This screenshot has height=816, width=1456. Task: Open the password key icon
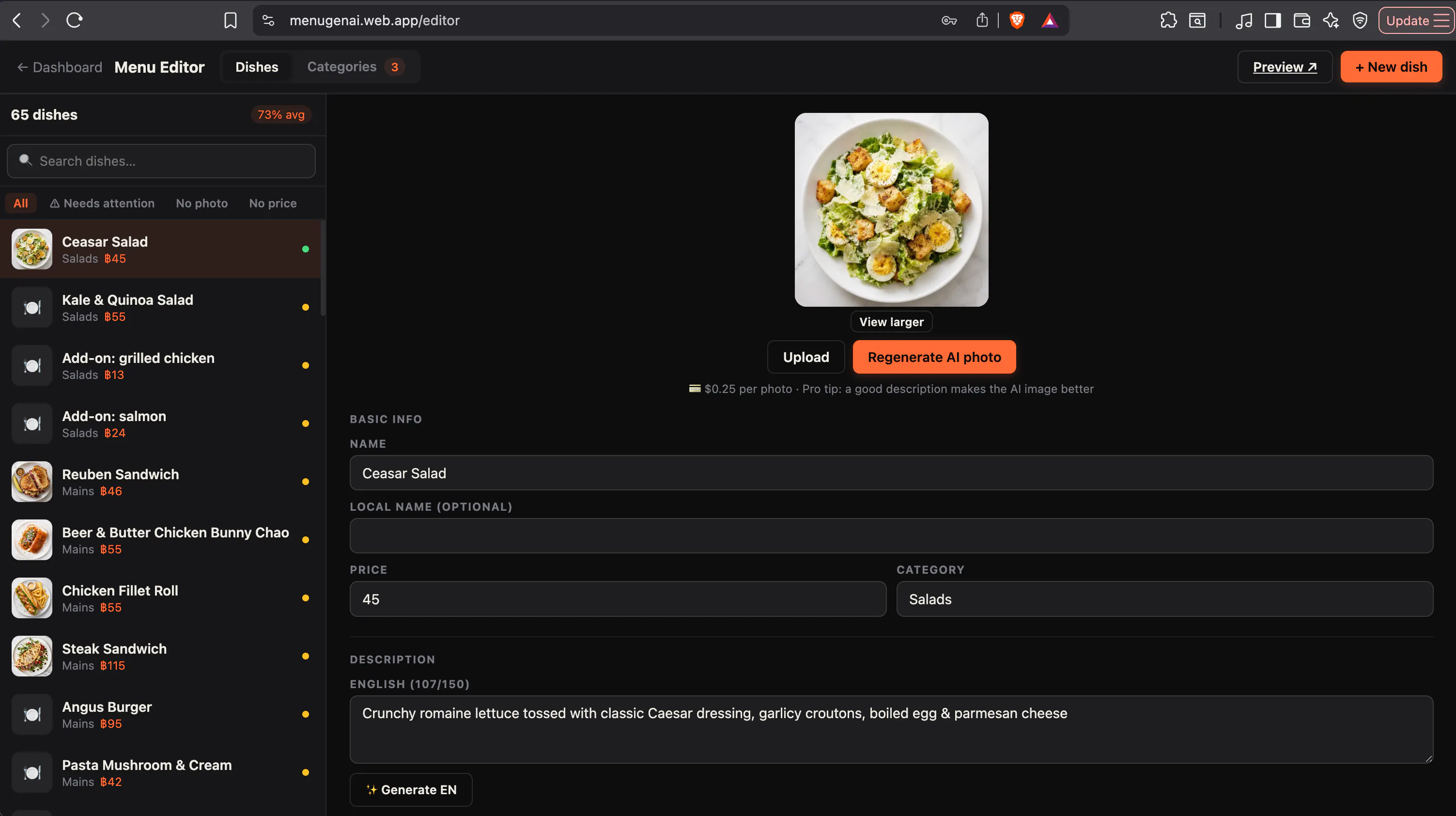click(x=949, y=20)
